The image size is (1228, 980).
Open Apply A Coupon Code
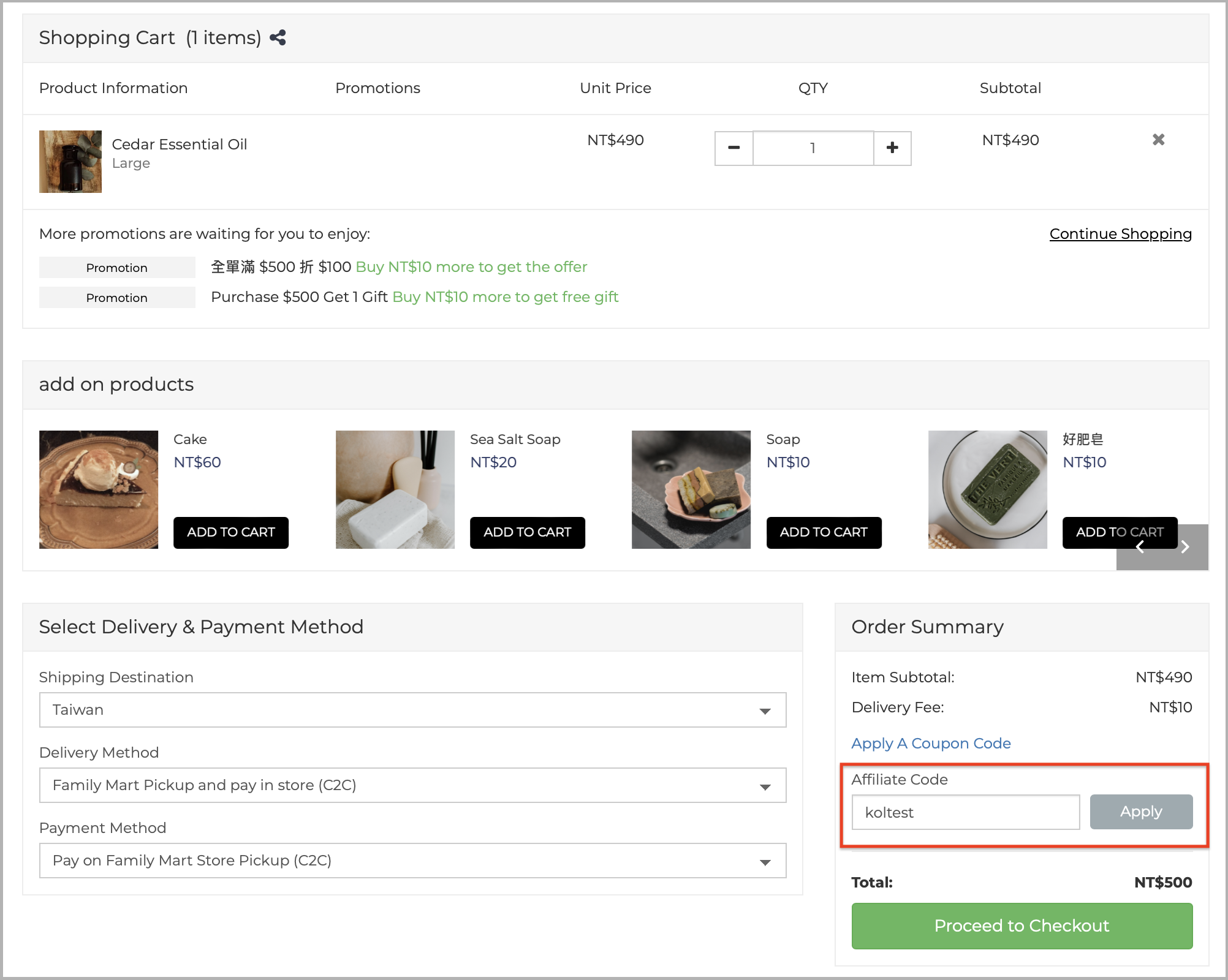(x=930, y=743)
